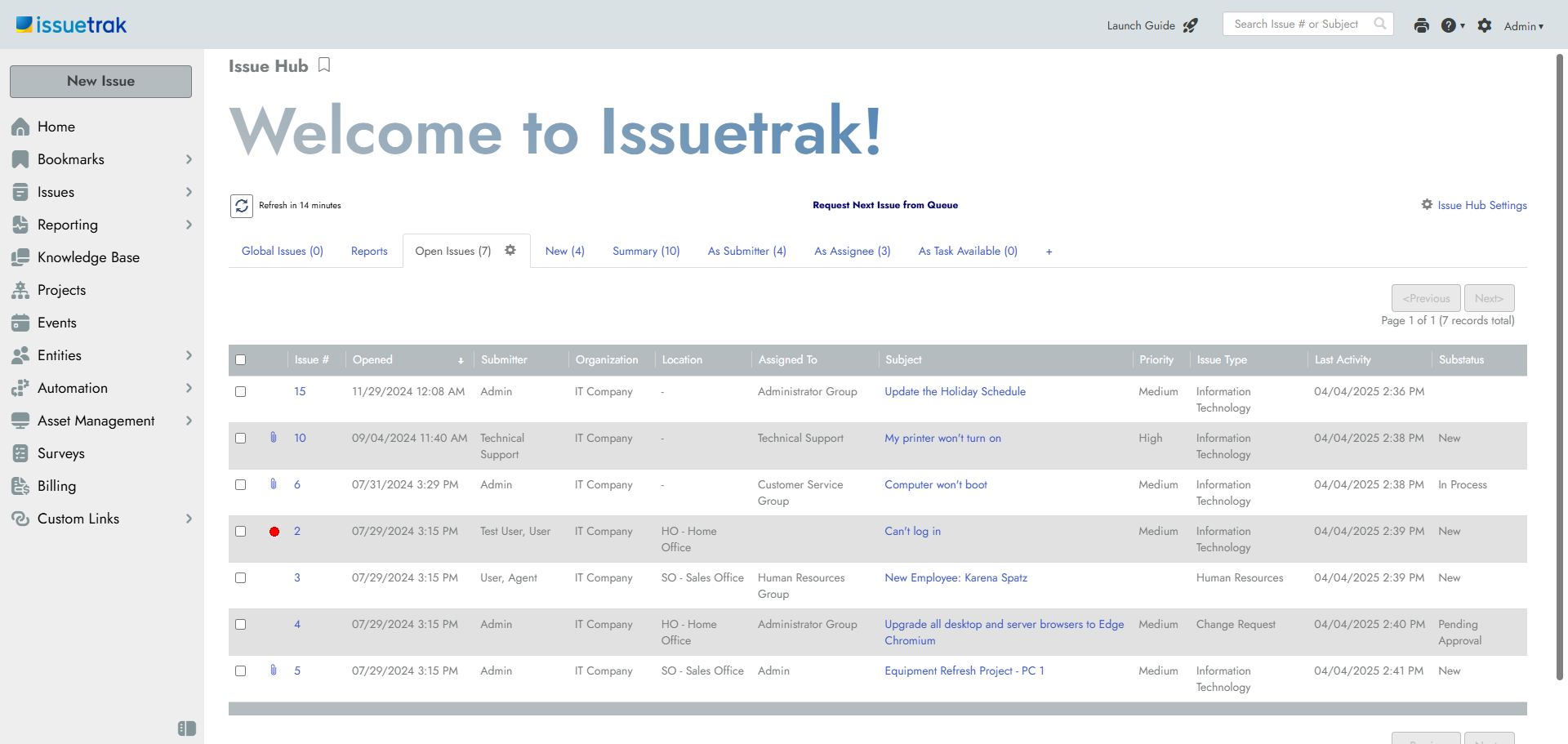Click the refresh icon button
Image resolution: width=1568 pixels, height=744 pixels.
(242, 206)
